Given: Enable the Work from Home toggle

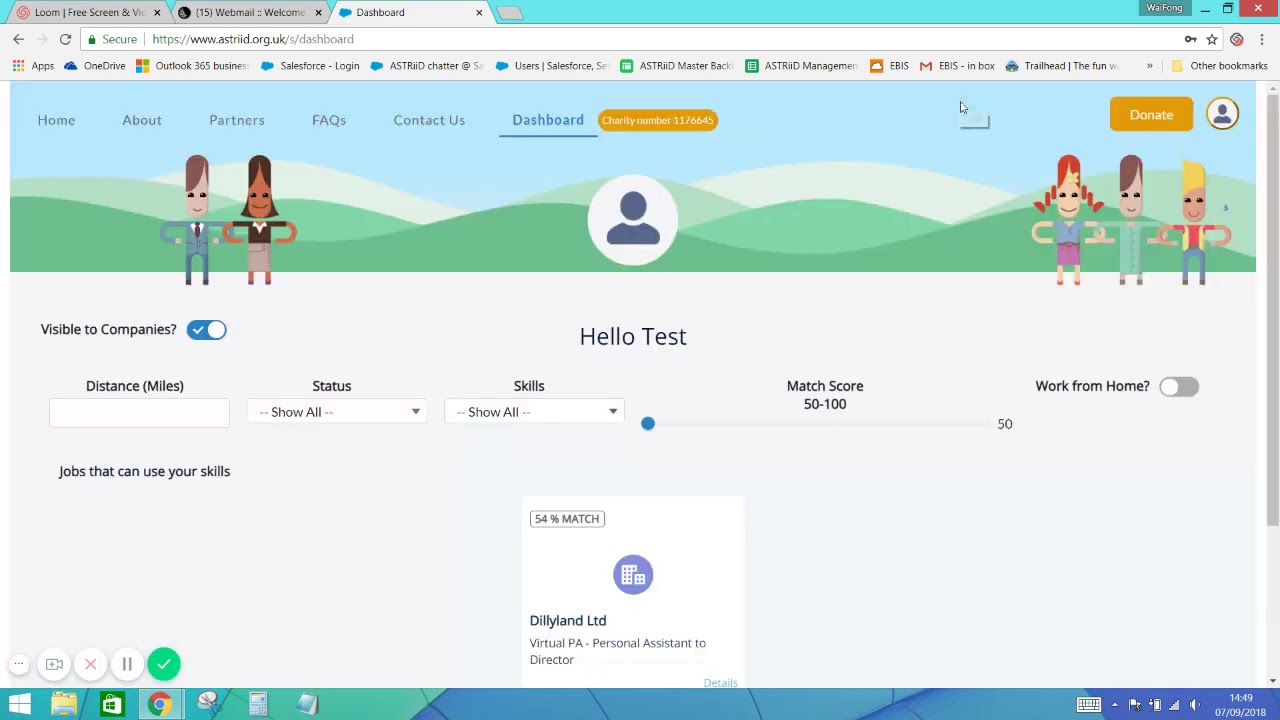Looking at the screenshot, I should pyautogui.click(x=1179, y=387).
